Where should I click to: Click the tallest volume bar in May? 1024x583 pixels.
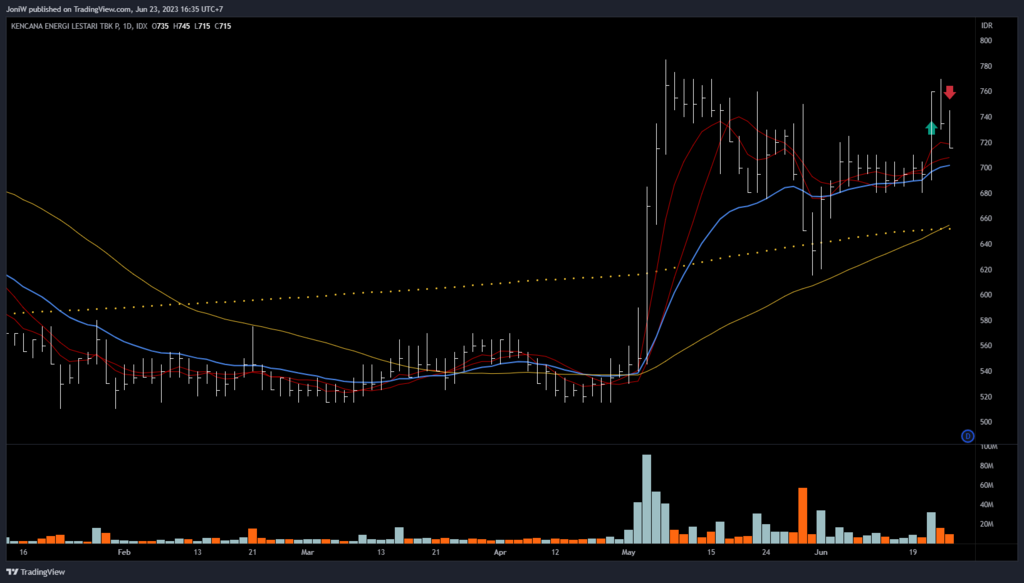tap(646, 498)
